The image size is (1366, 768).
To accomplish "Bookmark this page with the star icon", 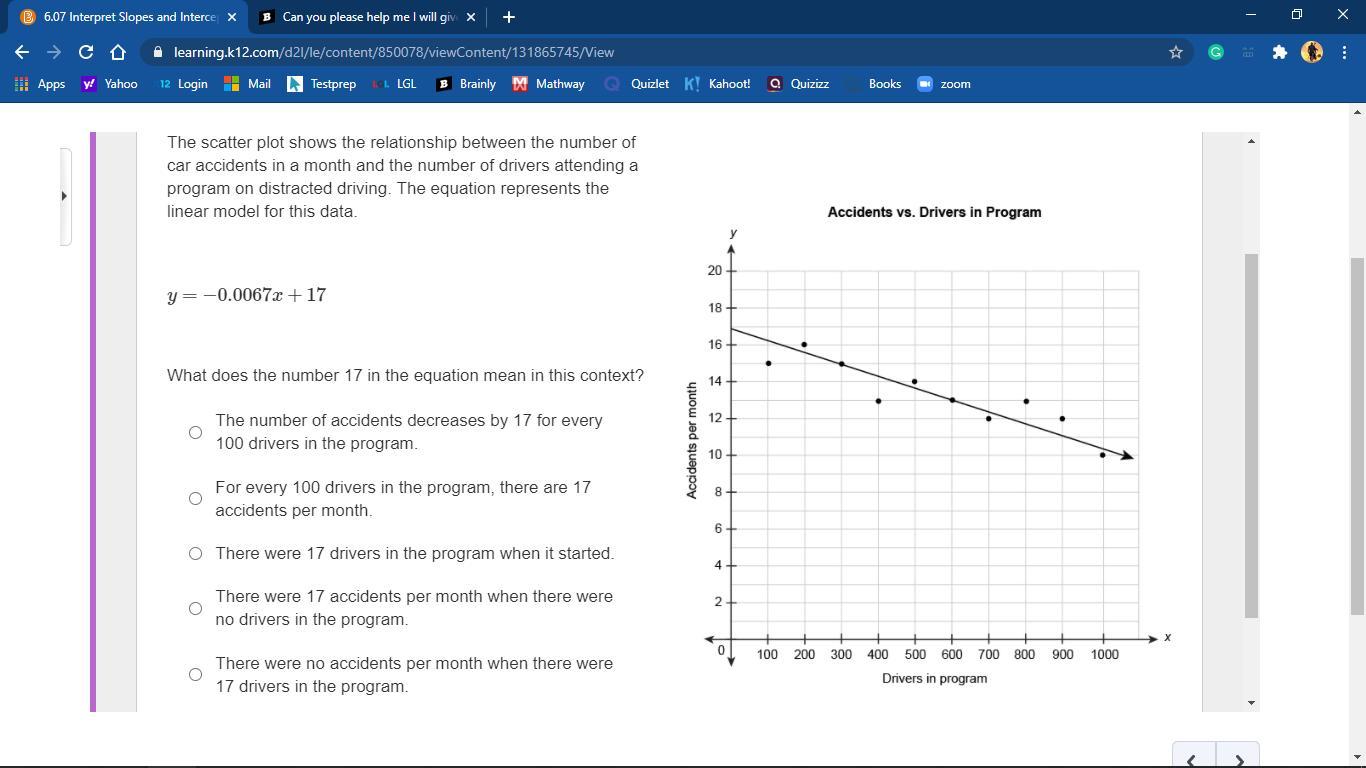I will (x=1175, y=52).
